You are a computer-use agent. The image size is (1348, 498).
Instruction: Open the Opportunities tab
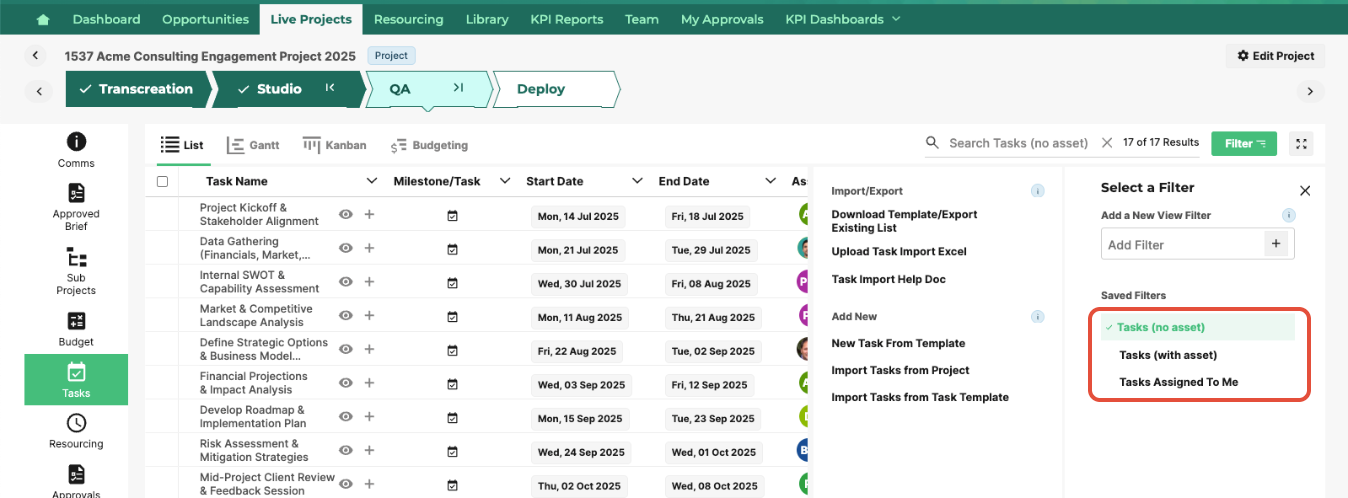[x=205, y=19]
